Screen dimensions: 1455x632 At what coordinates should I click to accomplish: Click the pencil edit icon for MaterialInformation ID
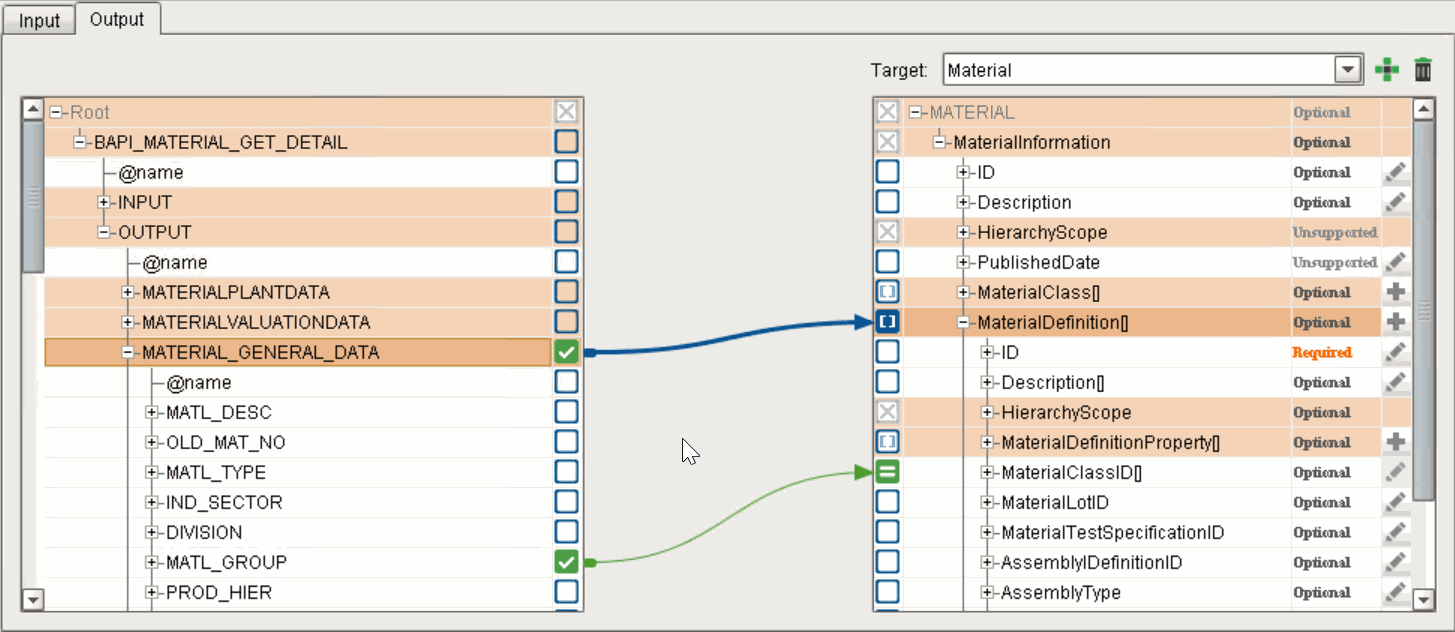point(1396,173)
